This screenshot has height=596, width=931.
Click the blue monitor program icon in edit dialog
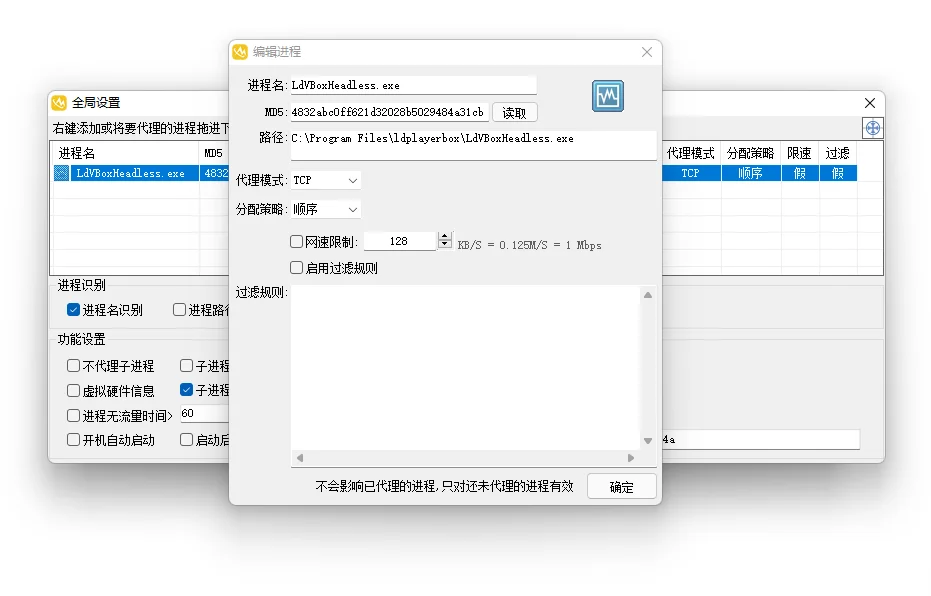pyautogui.click(x=607, y=96)
